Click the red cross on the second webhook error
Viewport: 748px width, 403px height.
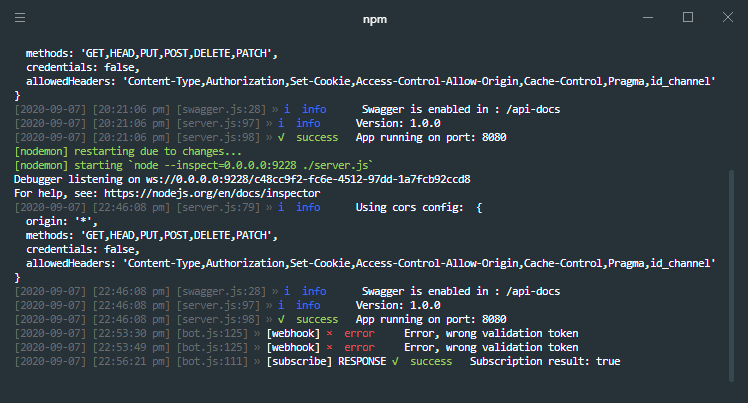click(329, 348)
